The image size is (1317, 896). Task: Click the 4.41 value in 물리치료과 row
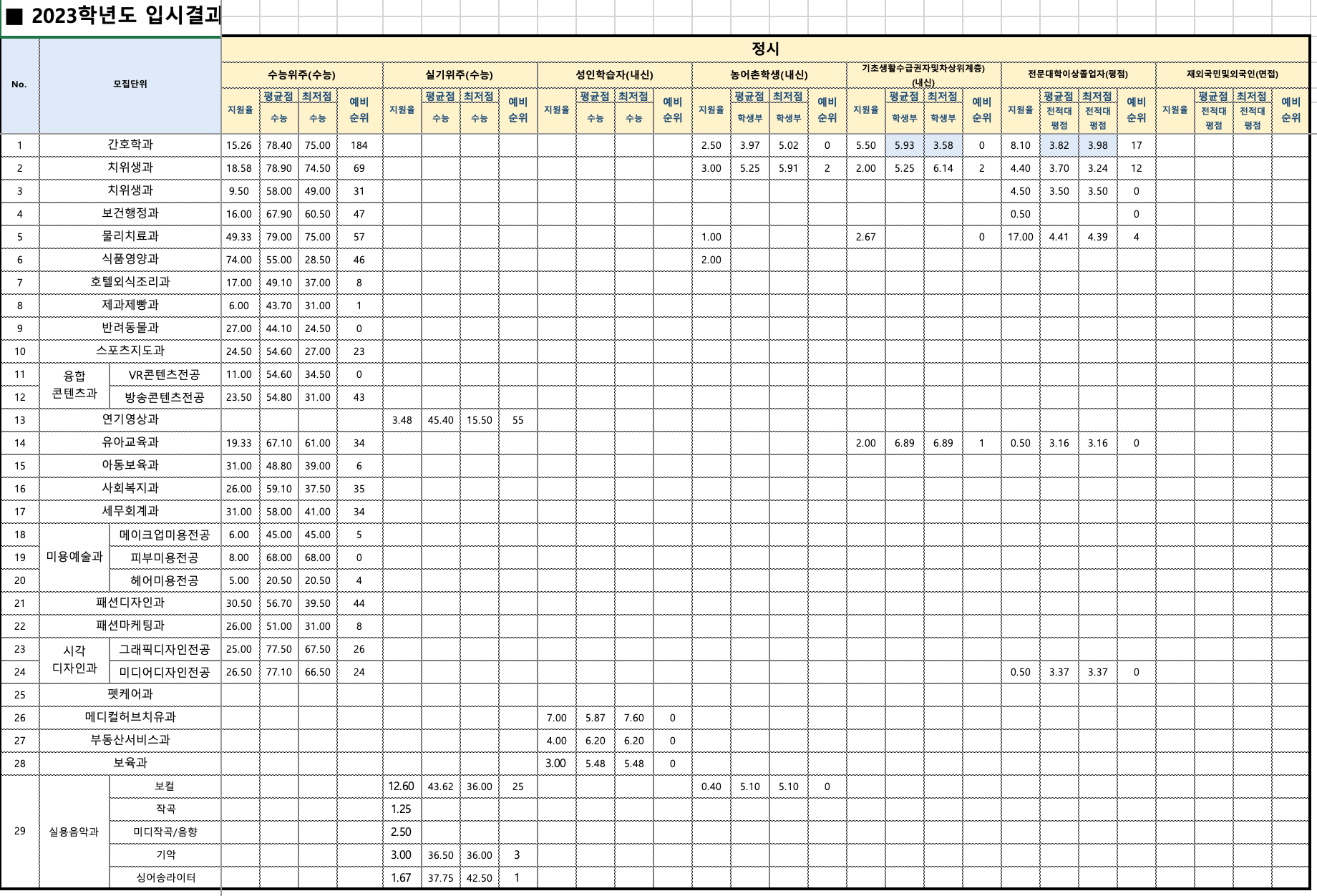(x=1059, y=237)
